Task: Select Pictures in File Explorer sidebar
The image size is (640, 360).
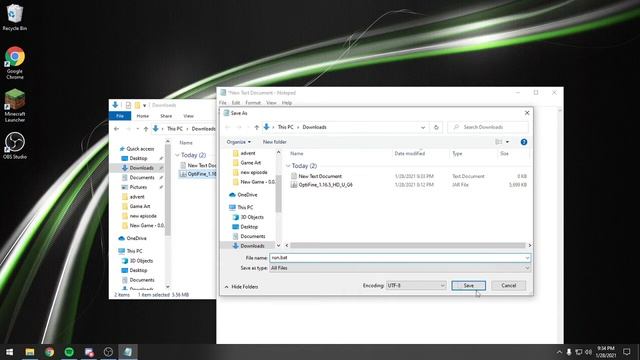Action: (x=138, y=187)
